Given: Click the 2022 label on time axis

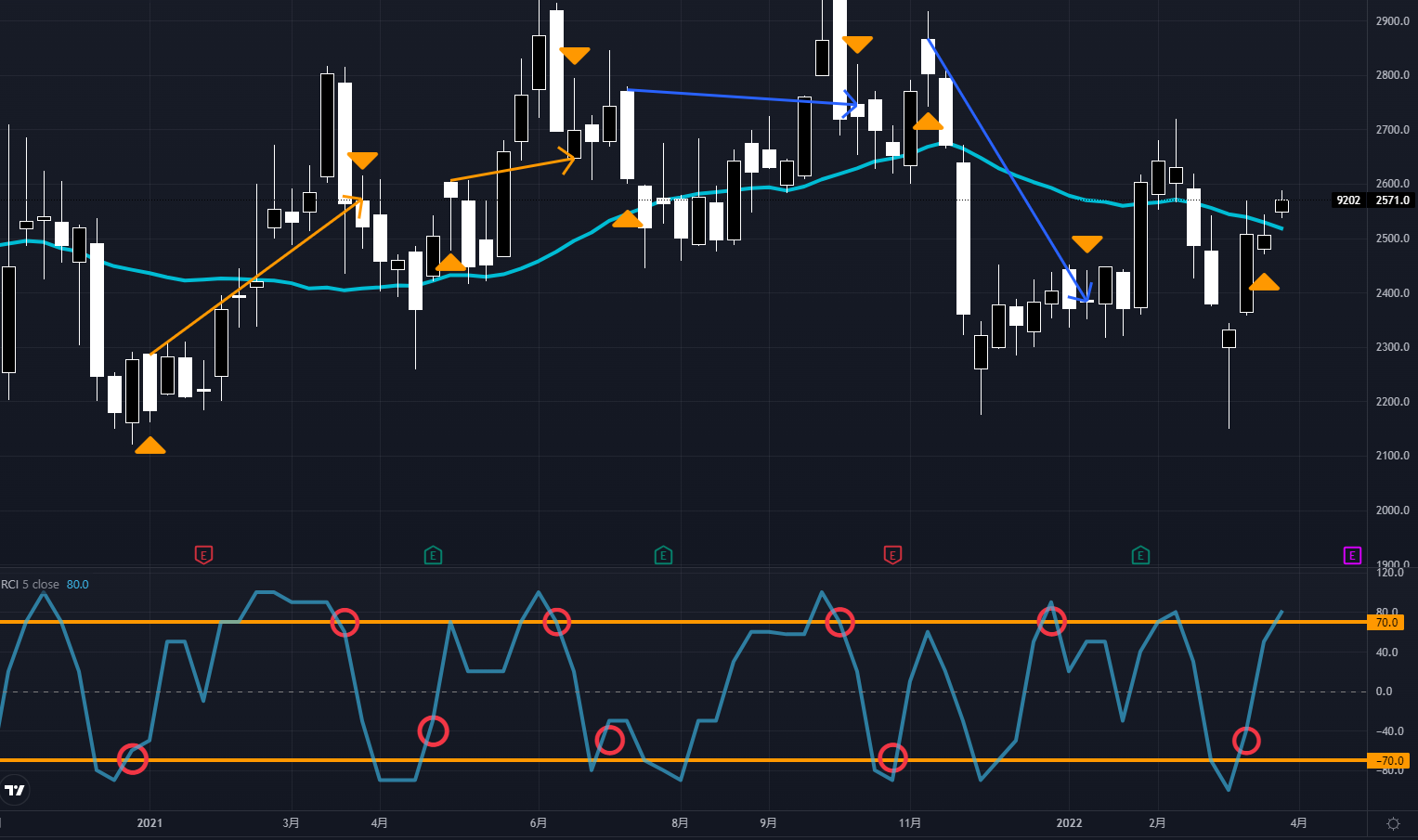Looking at the screenshot, I should click(1069, 823).
